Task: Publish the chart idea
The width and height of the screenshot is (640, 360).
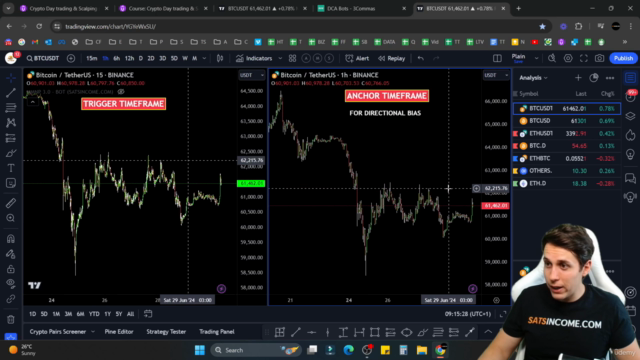Action: (623, 58)
